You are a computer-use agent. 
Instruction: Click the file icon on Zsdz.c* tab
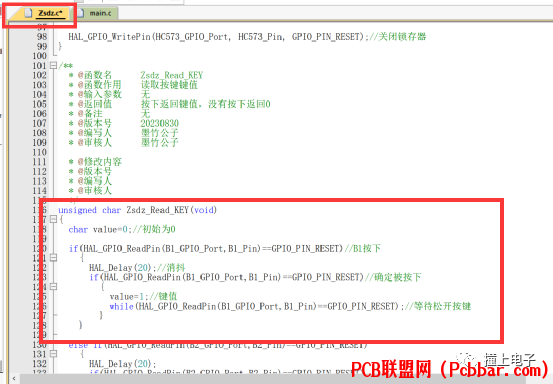pos(29,13)
